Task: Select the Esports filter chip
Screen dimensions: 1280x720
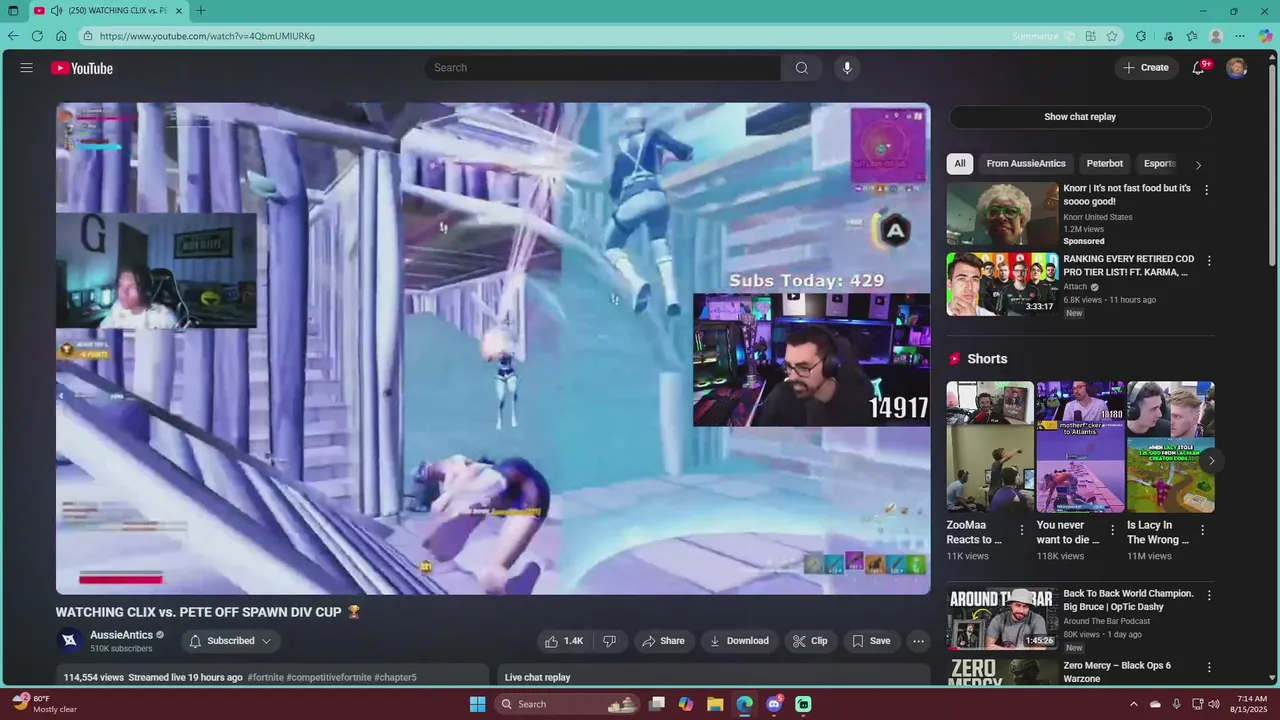Action: tap(1160, 163)
